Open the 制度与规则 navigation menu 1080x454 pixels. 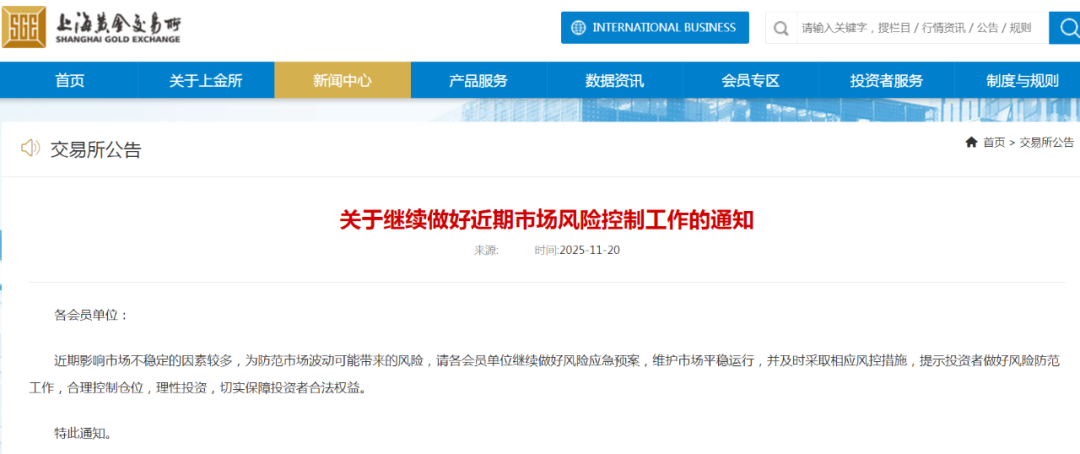pyautogui.click(x=1022, y=81)
